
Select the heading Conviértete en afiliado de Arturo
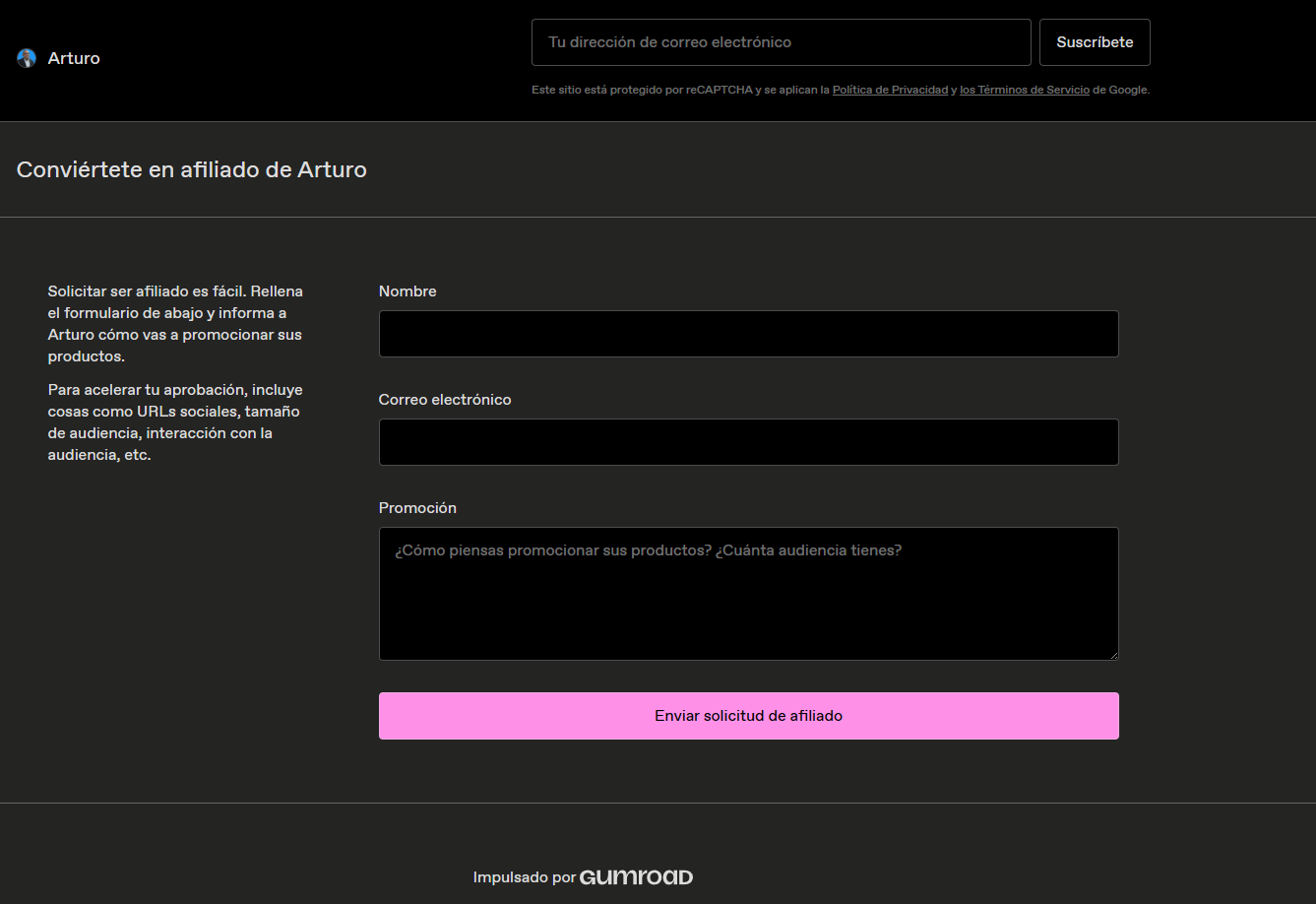point(192,169)
